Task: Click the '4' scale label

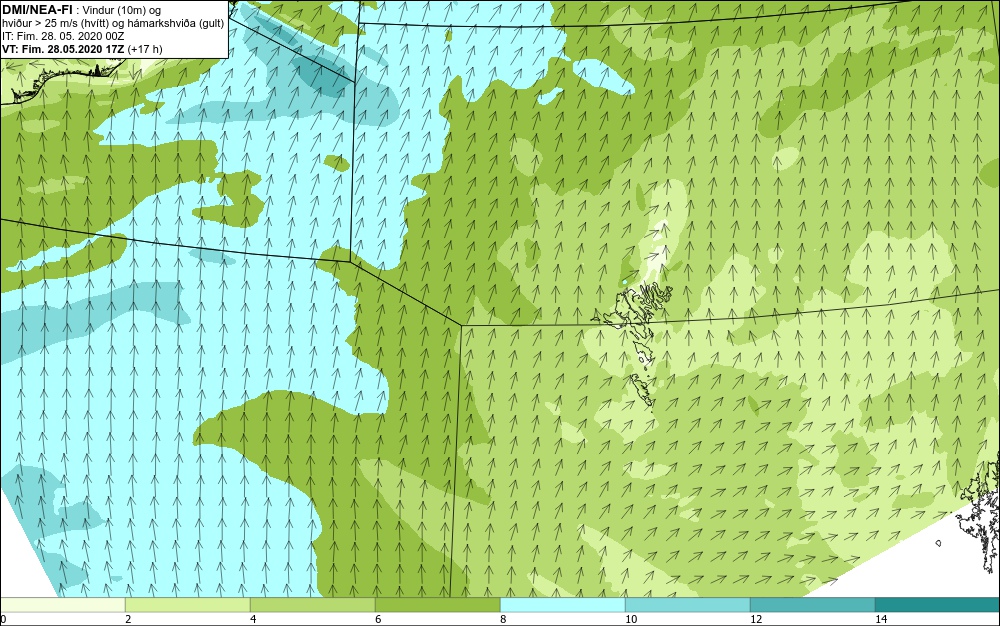Action: coord(253,620)
